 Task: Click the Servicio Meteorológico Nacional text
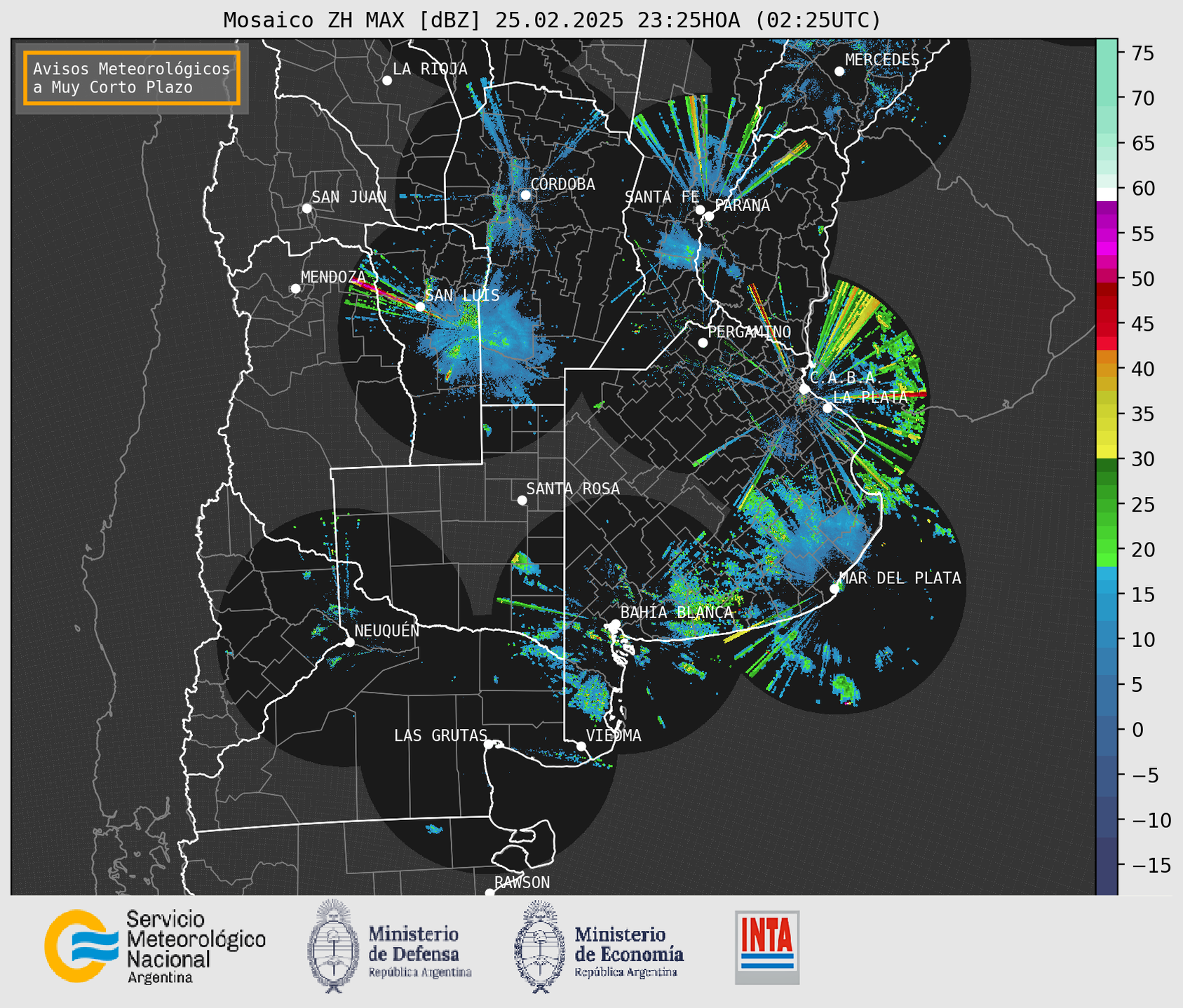pos(196,946)
